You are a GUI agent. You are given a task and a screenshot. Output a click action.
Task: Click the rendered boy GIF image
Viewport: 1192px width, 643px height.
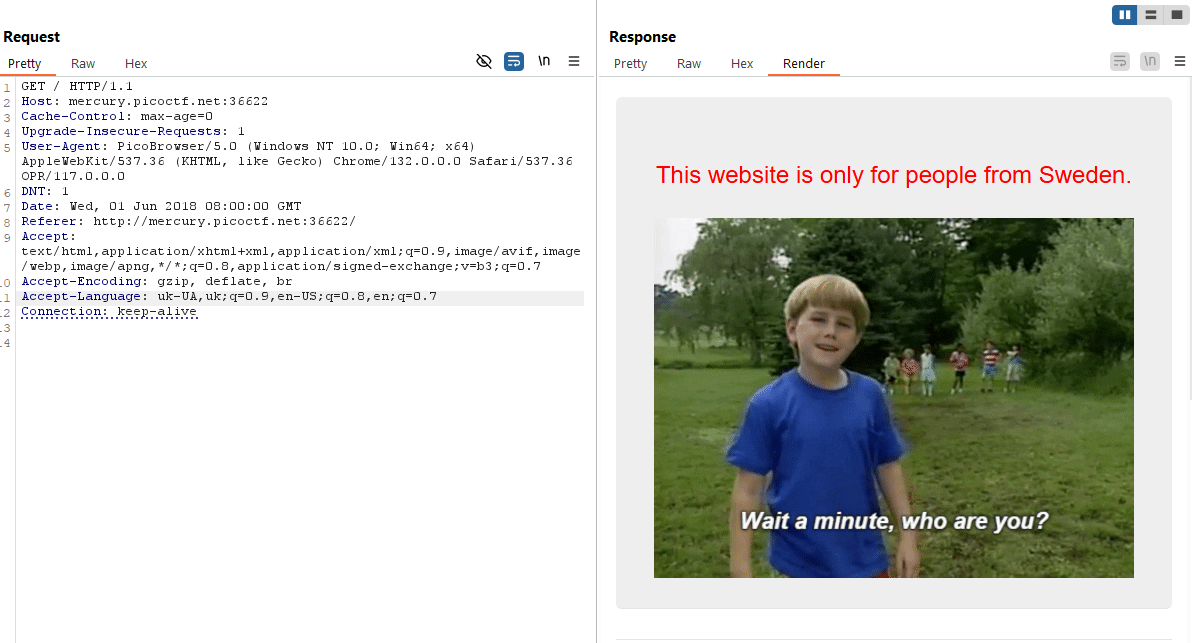coord(893,397)
